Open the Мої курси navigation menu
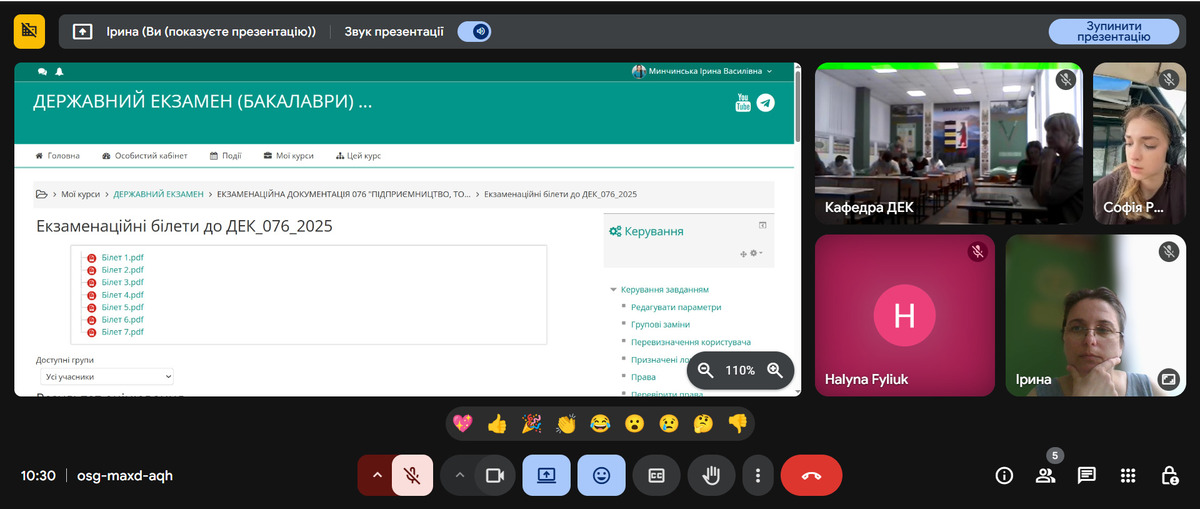Viewport: 1200px width, 509px height. [x=288, y=156]
